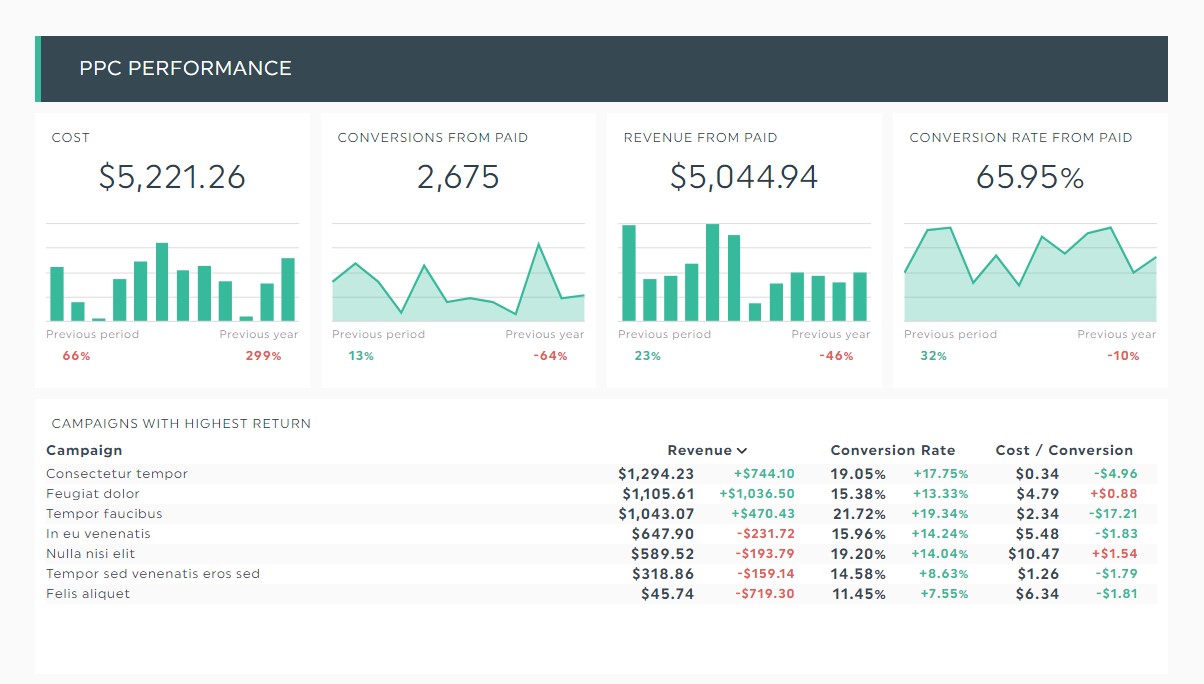Click the $1,294.23 revenue cell
1204x684 pixels.
coord(656,474)
